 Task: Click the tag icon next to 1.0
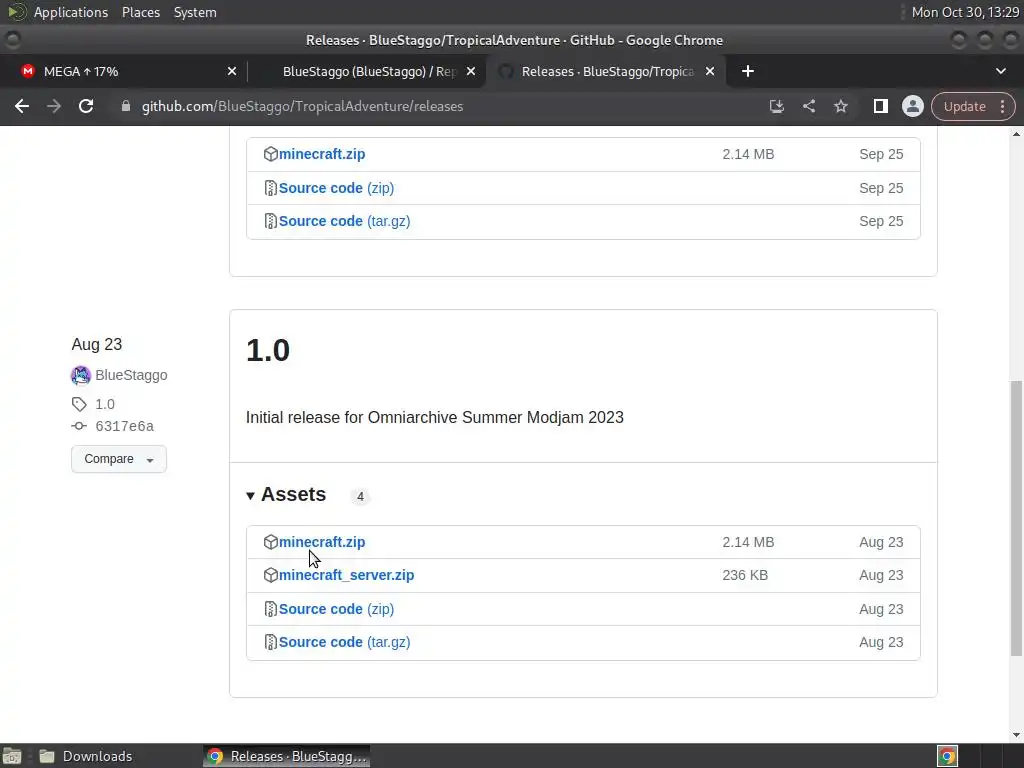point(79,404)
